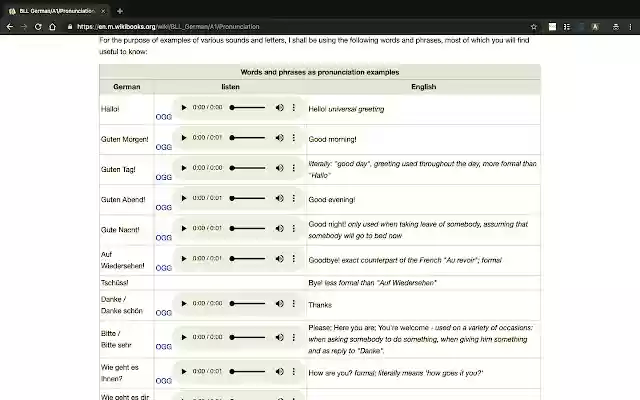The image size is (640, 400).
Task: Click the white square extension icon
Action: coord(552,27)
